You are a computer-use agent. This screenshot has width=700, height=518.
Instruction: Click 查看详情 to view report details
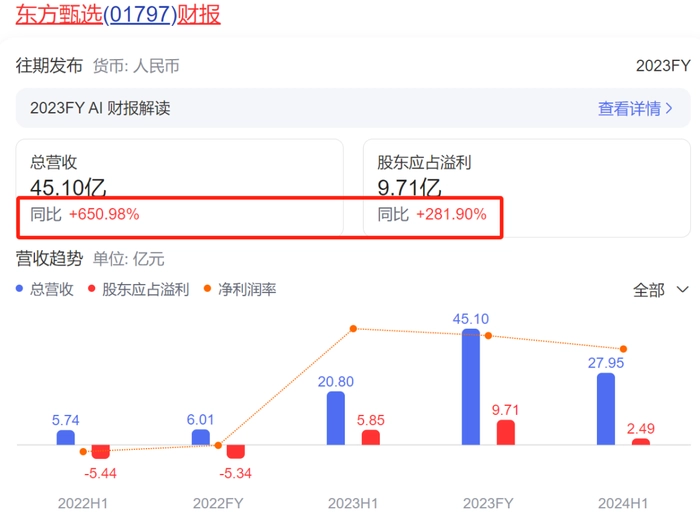[x=628, y=108]
